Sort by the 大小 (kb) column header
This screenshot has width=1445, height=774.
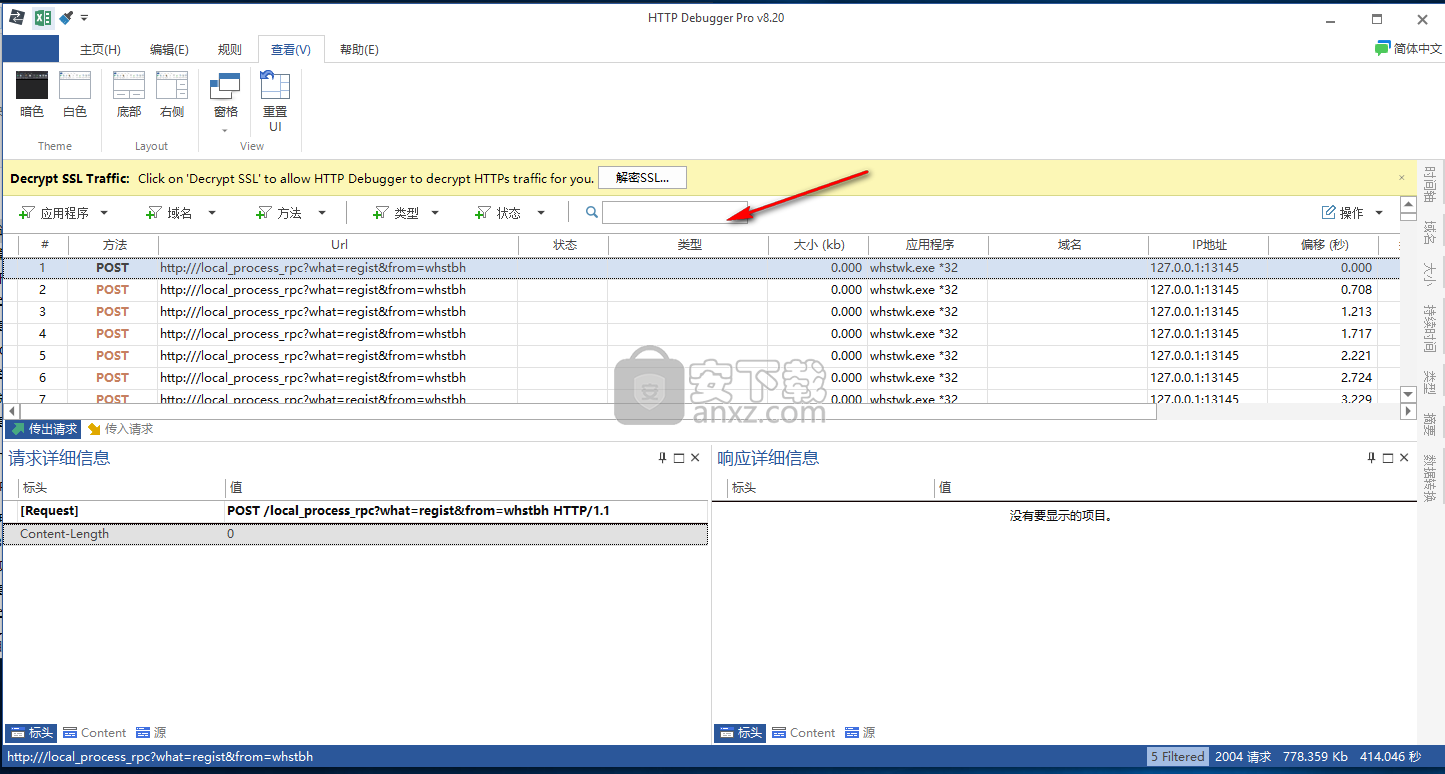(x=818, y=245)
